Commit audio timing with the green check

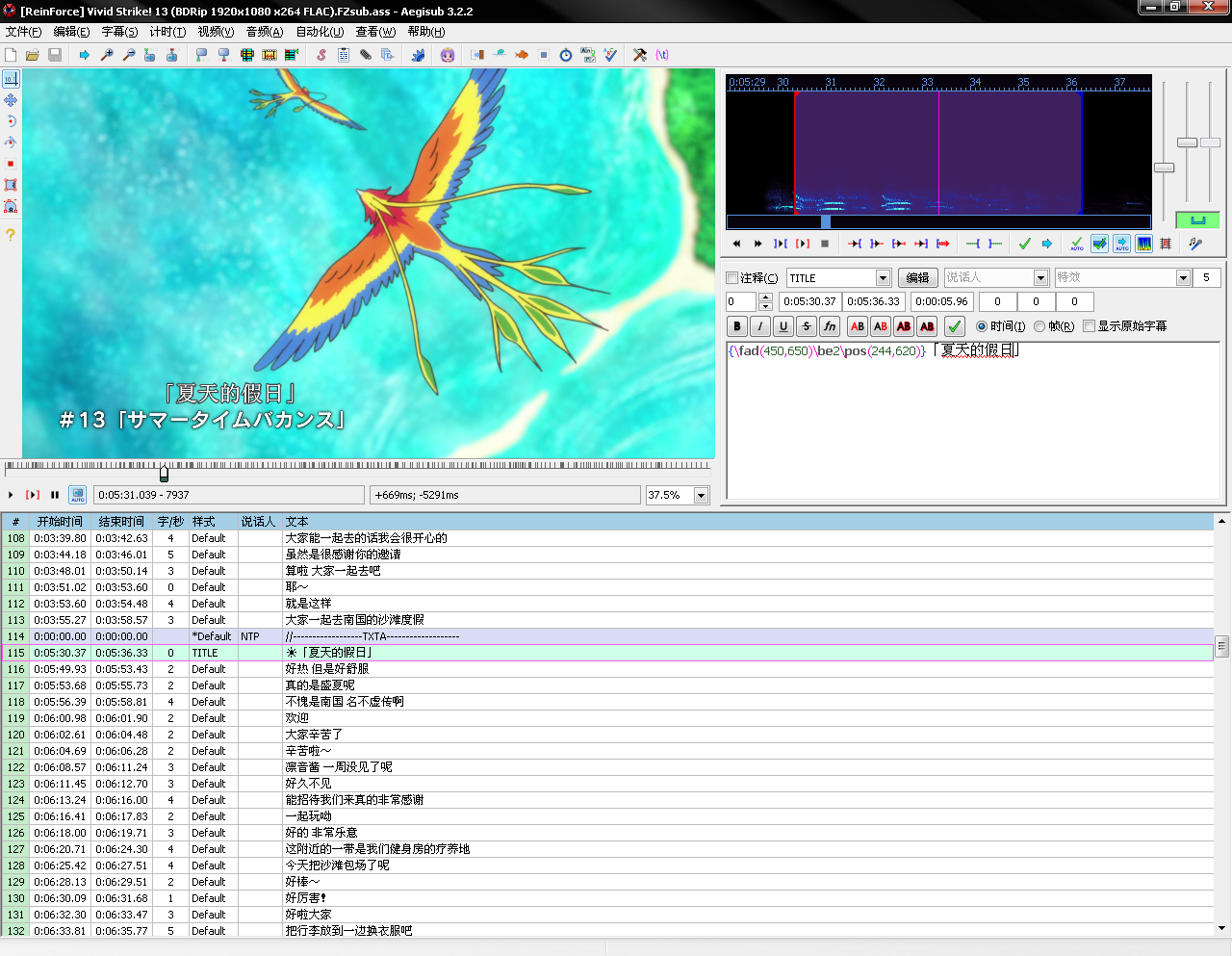pos(1025,244)
